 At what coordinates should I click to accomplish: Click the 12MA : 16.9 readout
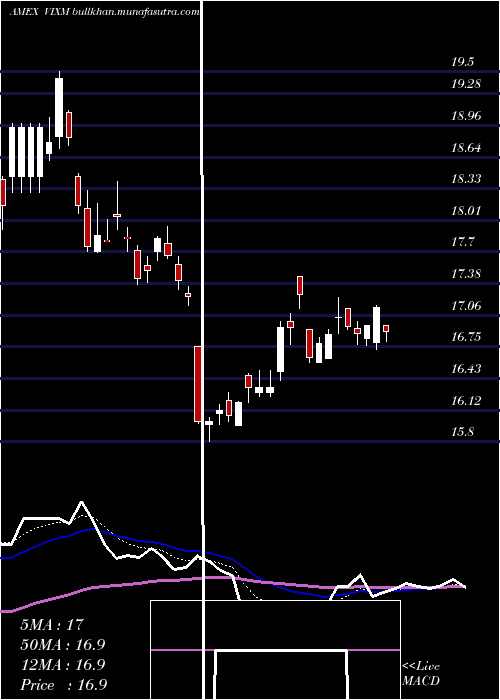click(x=62, y=664)
